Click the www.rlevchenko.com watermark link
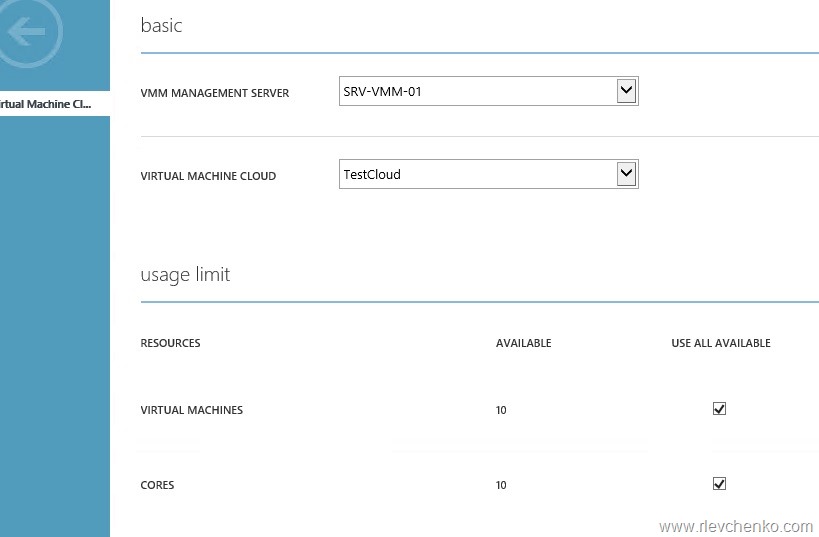Image resolution: width=819 pixels, height=537 pixels. coord(736,526)
